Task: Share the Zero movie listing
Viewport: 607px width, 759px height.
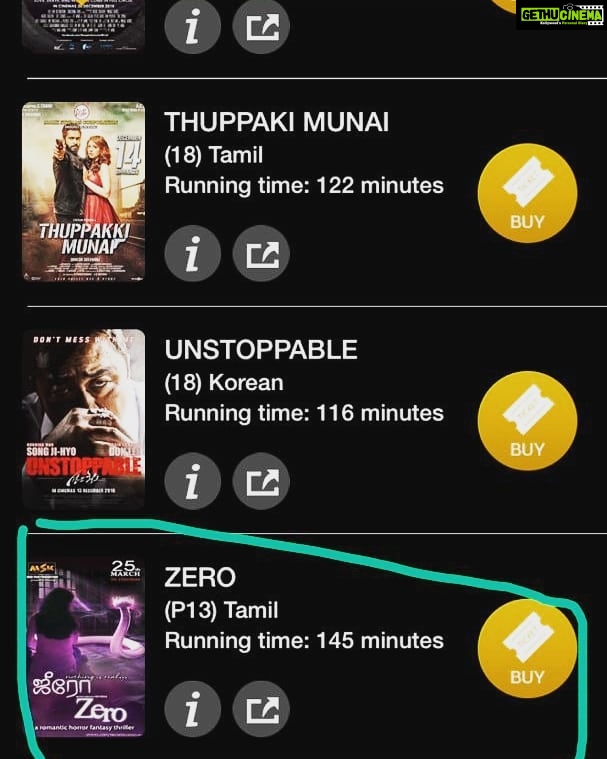Action: (x=261, y=709)
